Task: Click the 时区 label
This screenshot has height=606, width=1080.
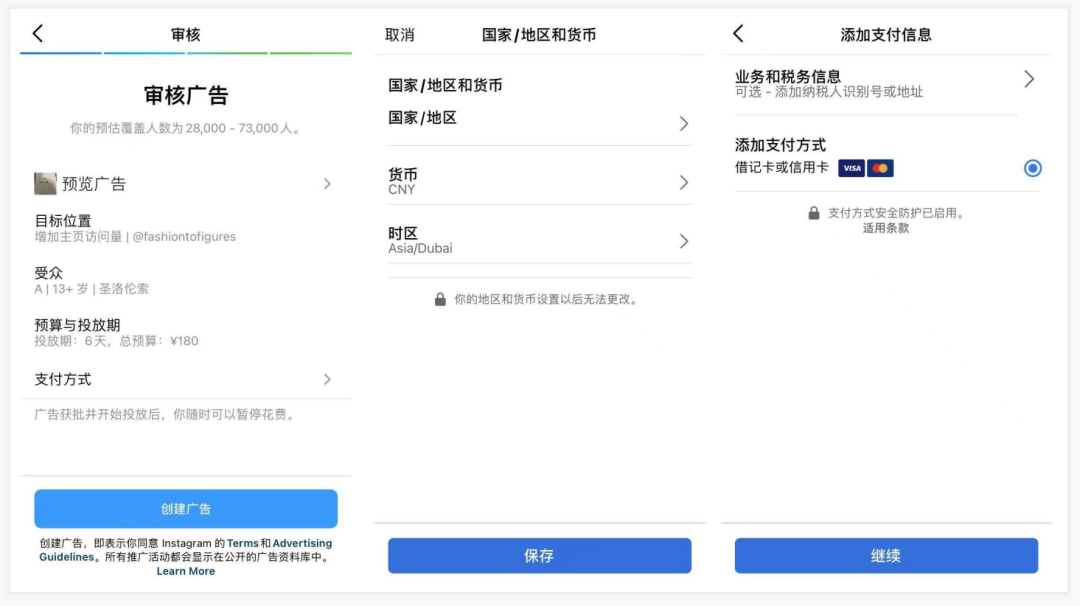Action: (x=403, y=233)
